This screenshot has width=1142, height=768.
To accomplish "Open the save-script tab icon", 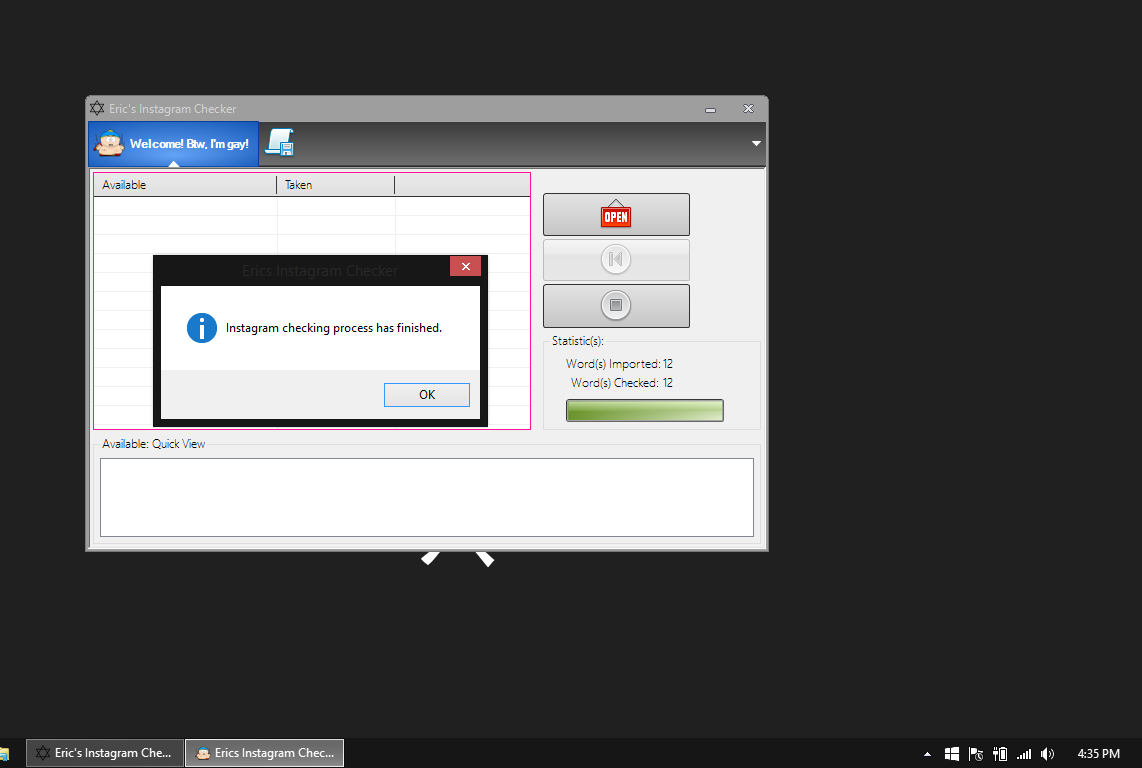I will [x=280, y=143].
